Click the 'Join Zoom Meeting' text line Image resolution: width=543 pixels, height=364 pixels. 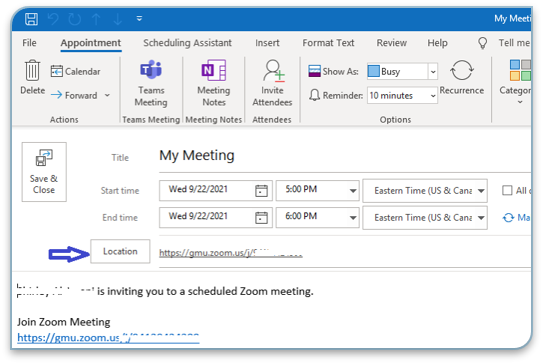pos(64,322)
